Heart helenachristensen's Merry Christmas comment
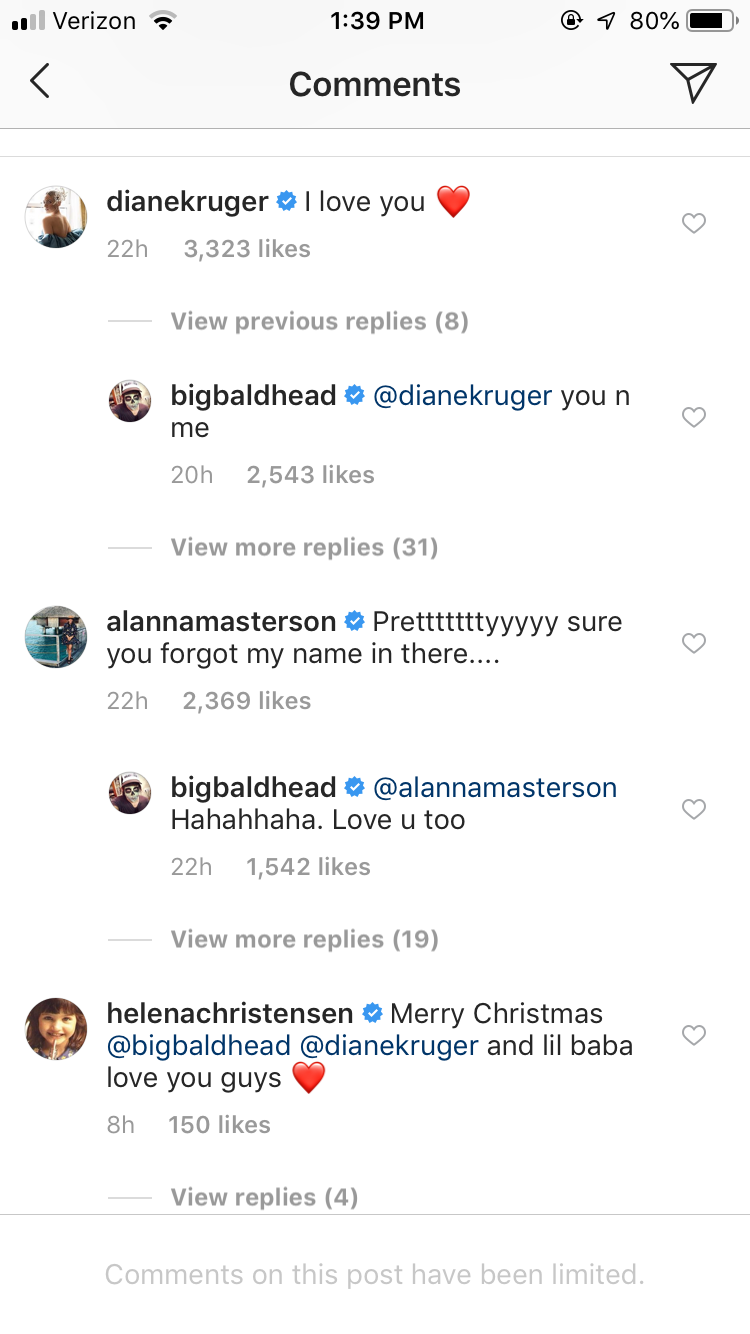 (693, 1036)
